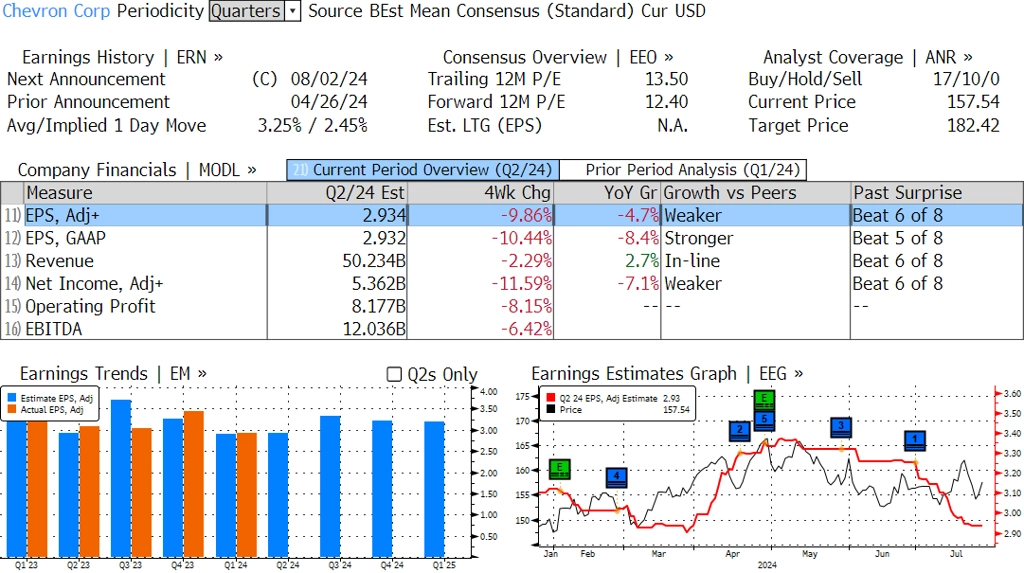Select the EBITDA row
Viewport: 1024px width, 573px height.
[512, 329]
